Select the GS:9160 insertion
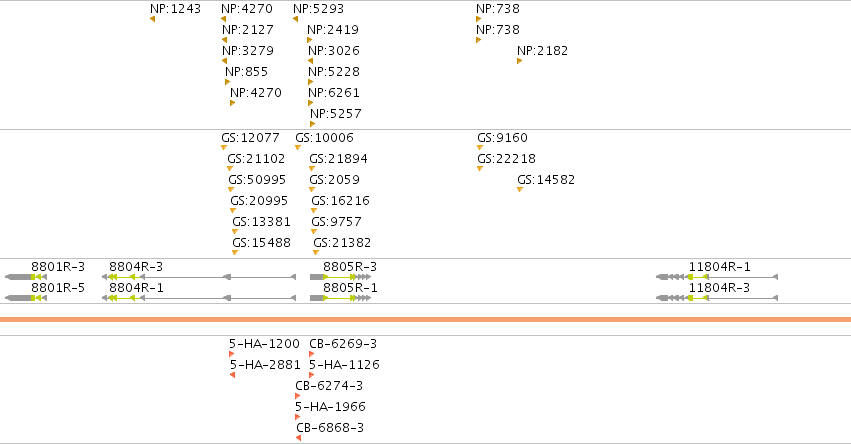The height and width of the screenshot is (444, 851). coord(480,148)
